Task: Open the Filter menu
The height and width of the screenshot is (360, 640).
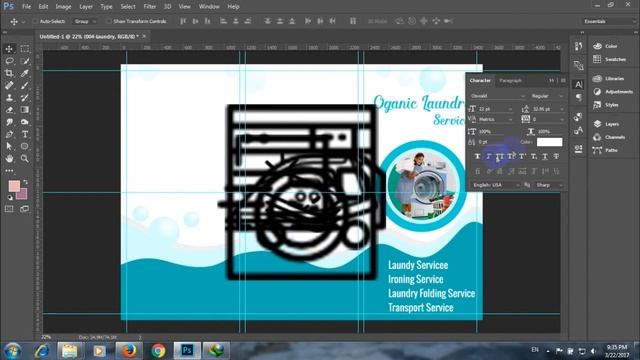Action: click(x=149, y=7)
